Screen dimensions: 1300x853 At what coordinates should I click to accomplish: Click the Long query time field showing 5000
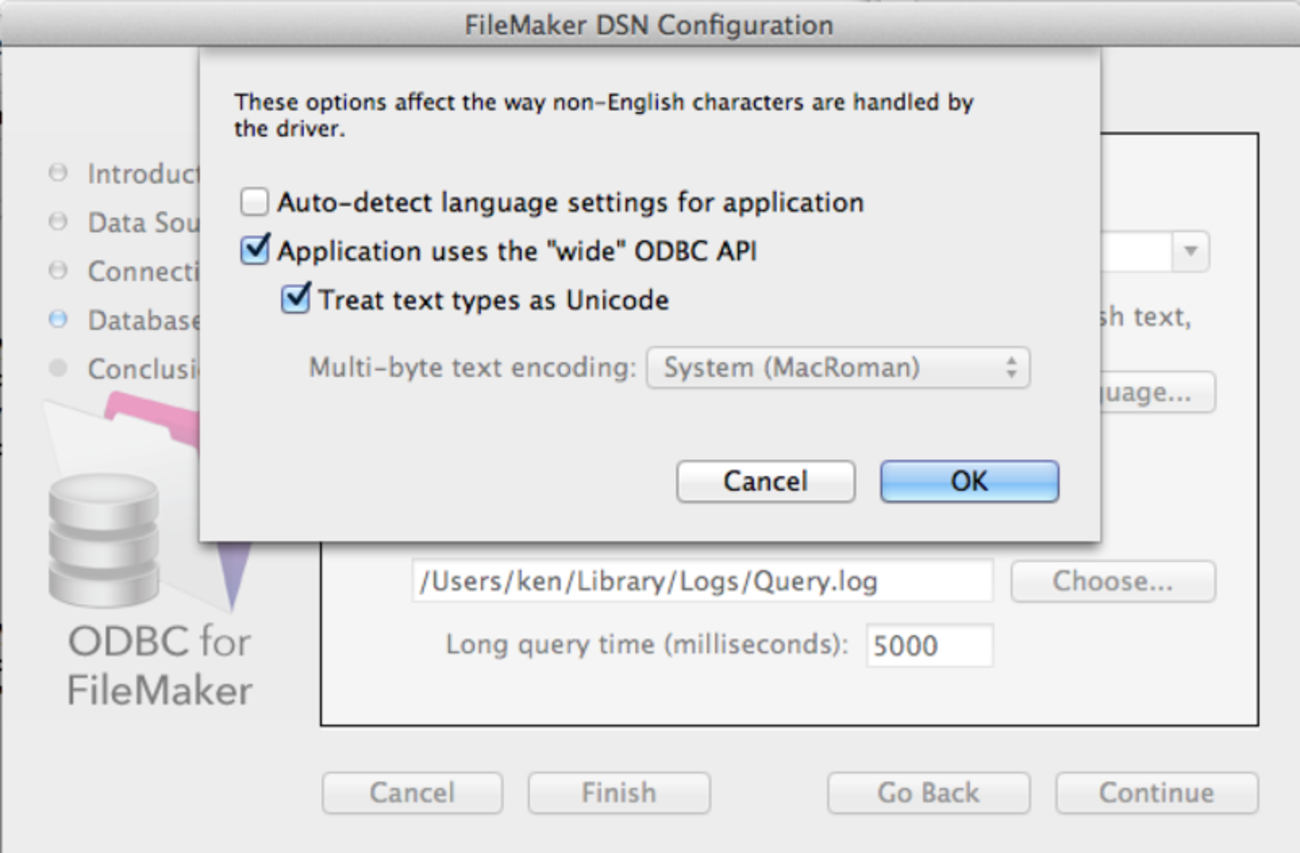pos(930,645)
